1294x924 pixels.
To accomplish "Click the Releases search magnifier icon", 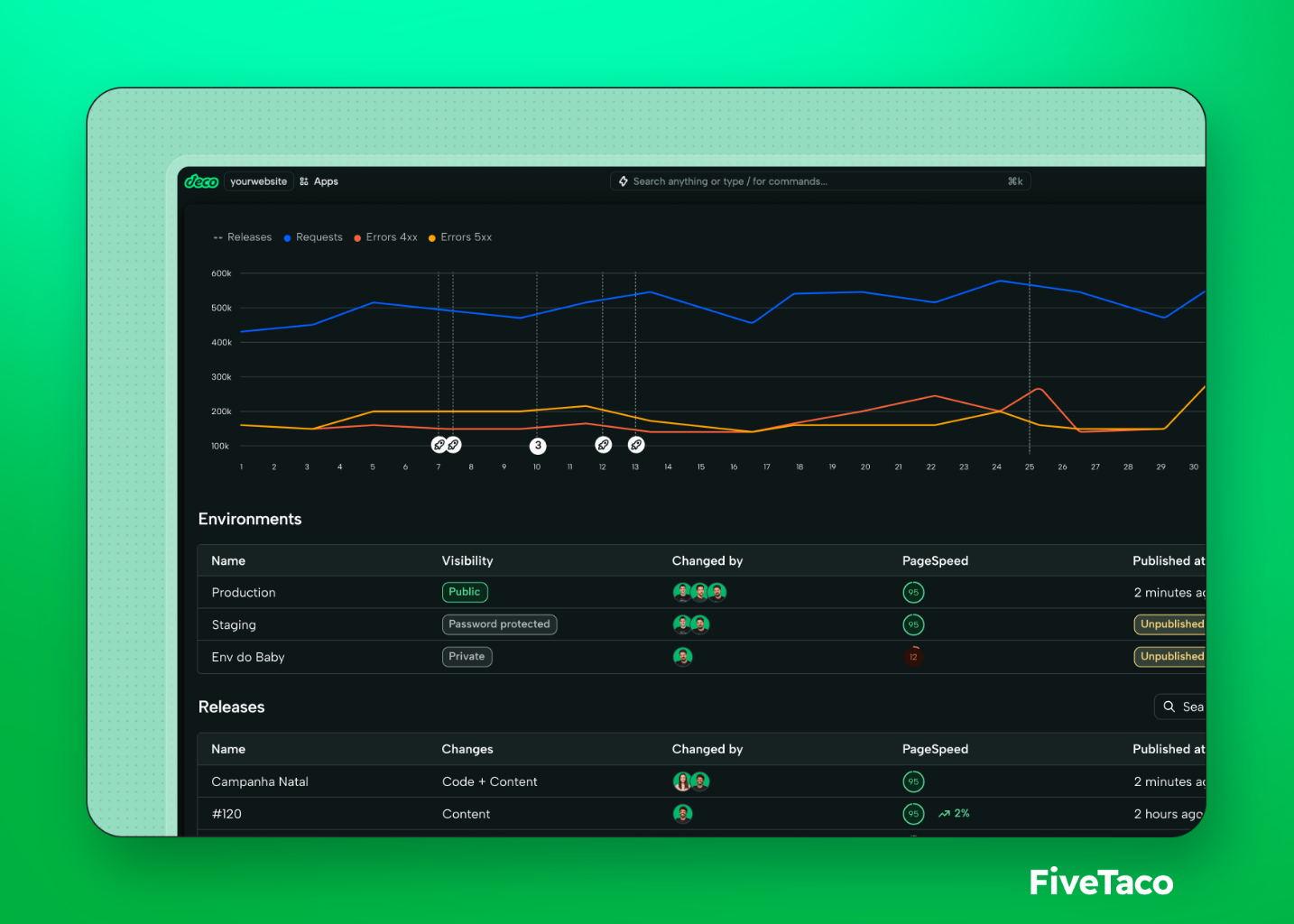I will [x=1169, y=707].
